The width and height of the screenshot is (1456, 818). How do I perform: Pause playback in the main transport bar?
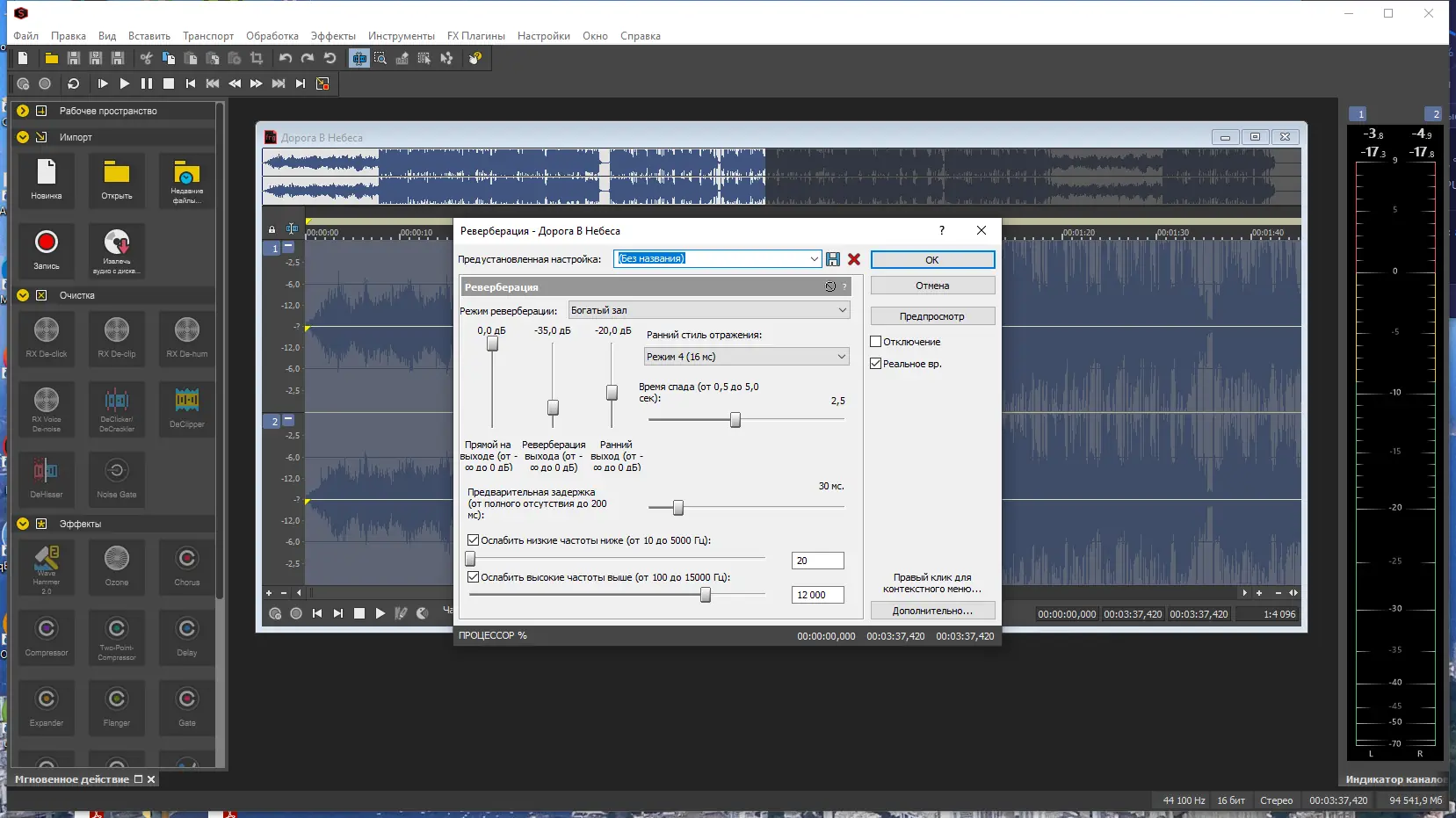147,83
